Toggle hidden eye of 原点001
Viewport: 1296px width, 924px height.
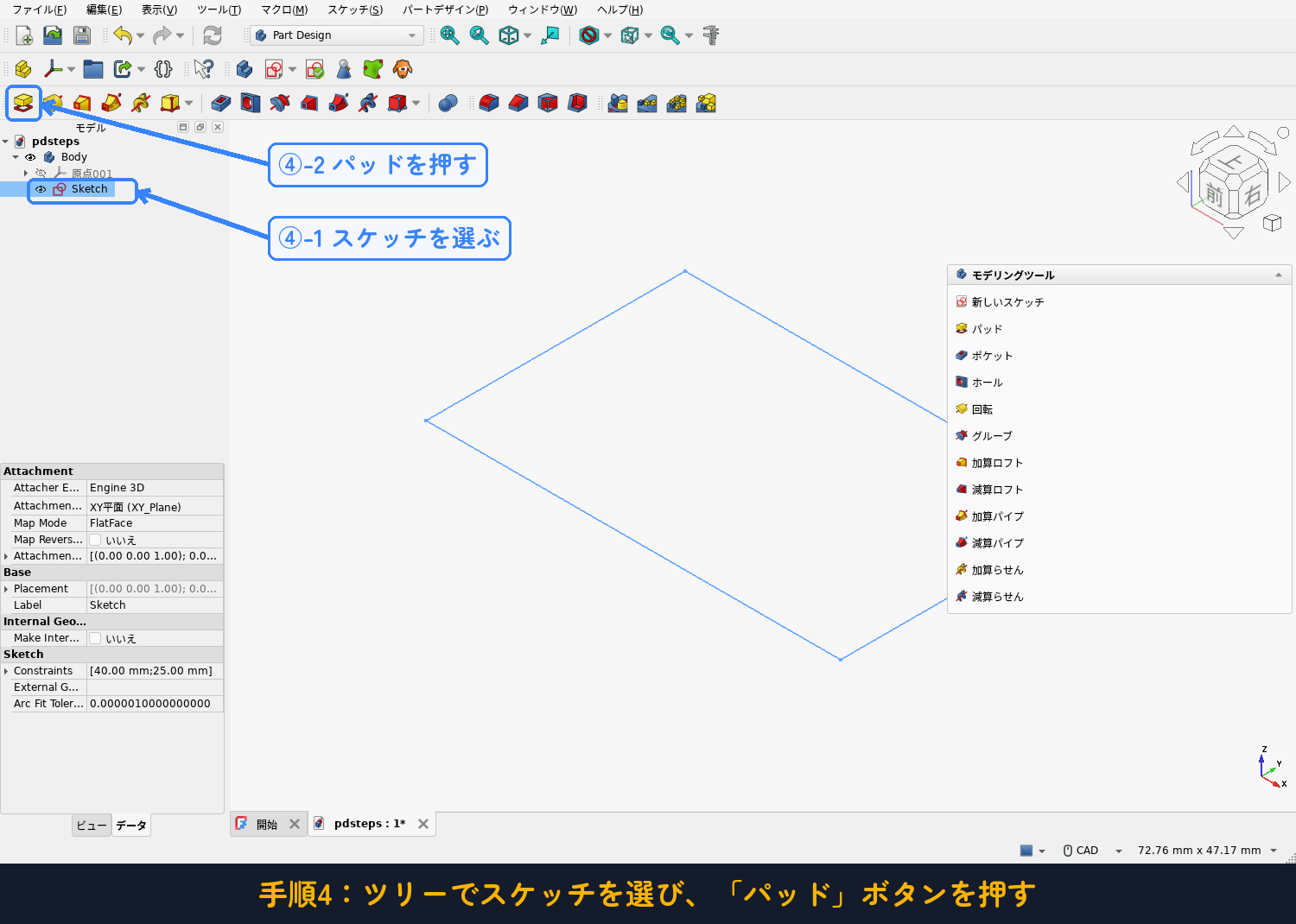[41, 174]
